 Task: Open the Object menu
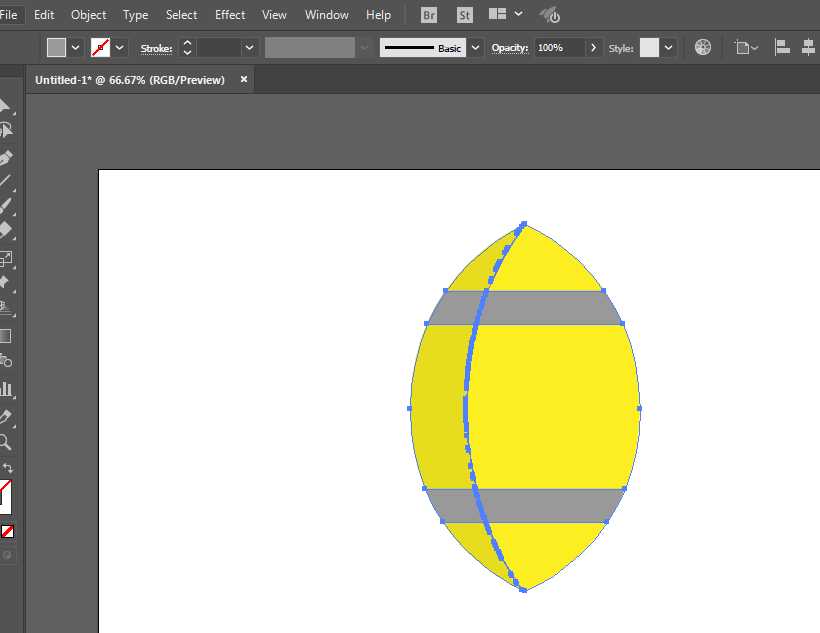(x=89, y=15)
